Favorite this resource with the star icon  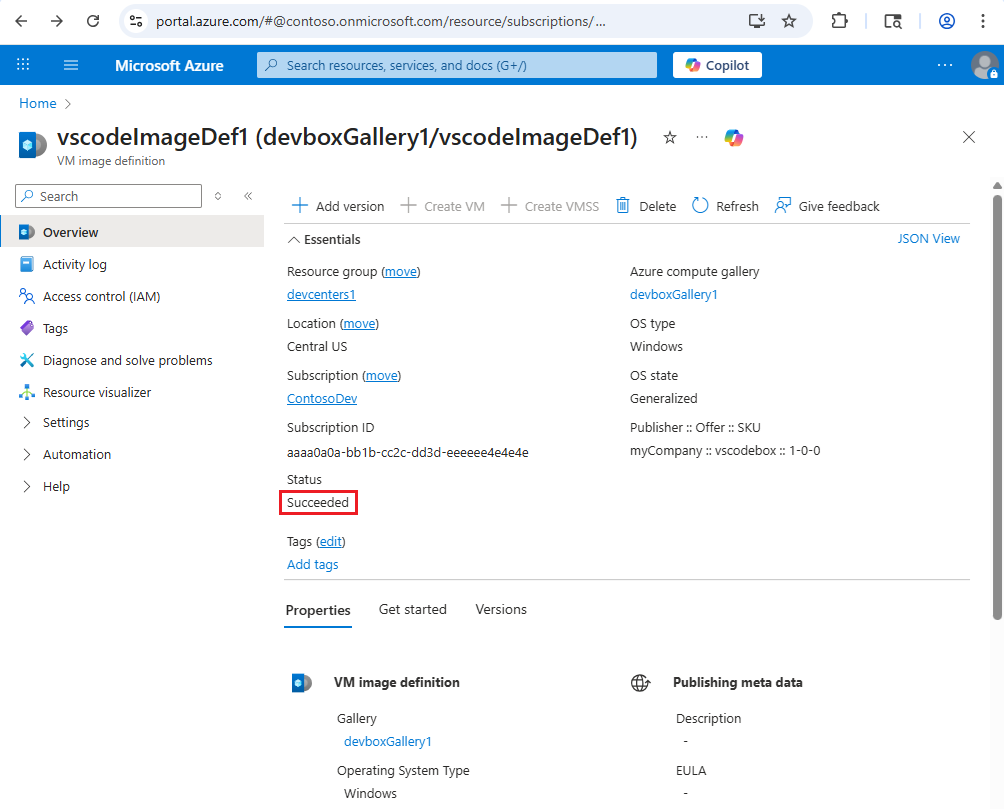pos(669,138)
